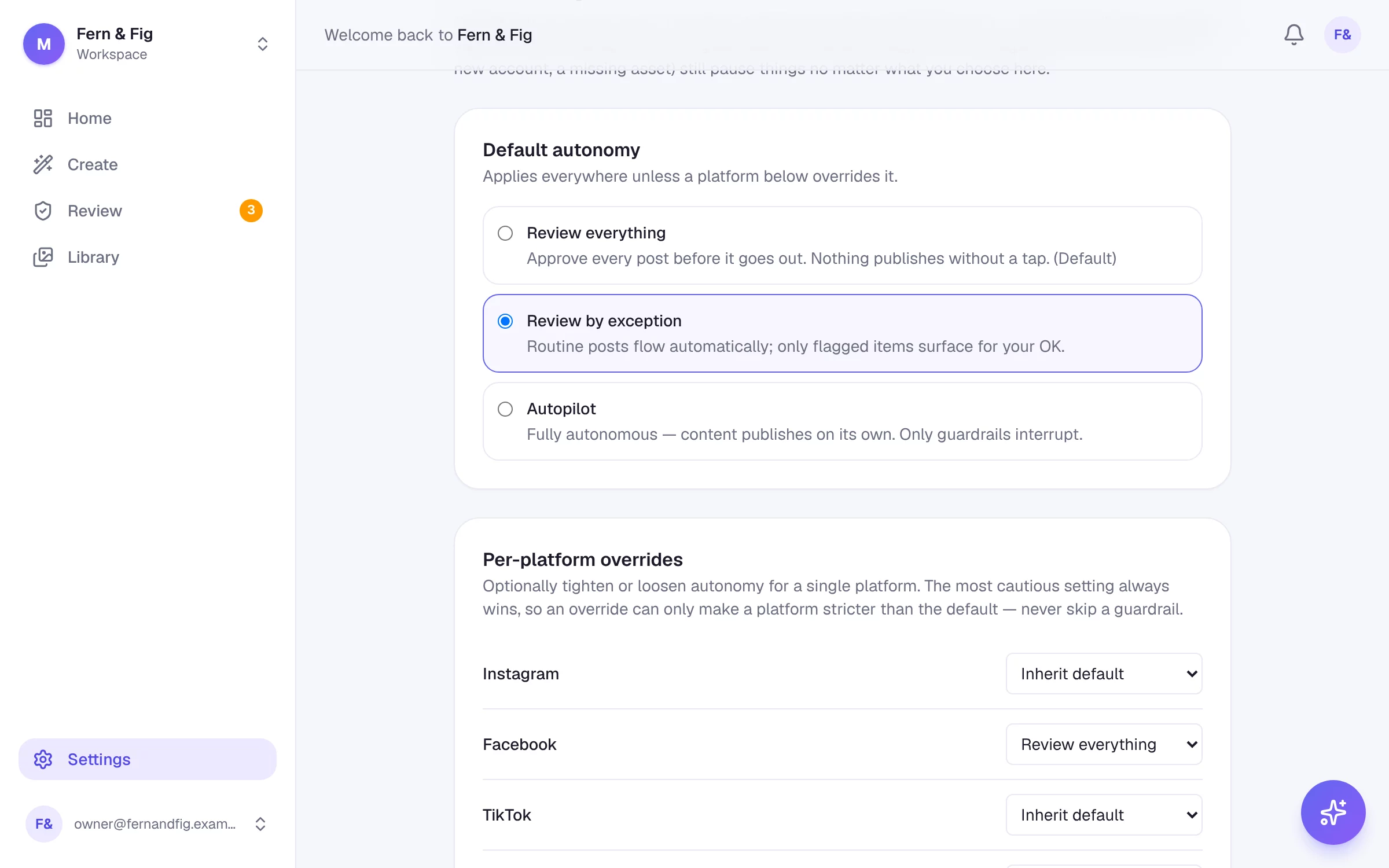Open the Create page

[x=148, y=164]
